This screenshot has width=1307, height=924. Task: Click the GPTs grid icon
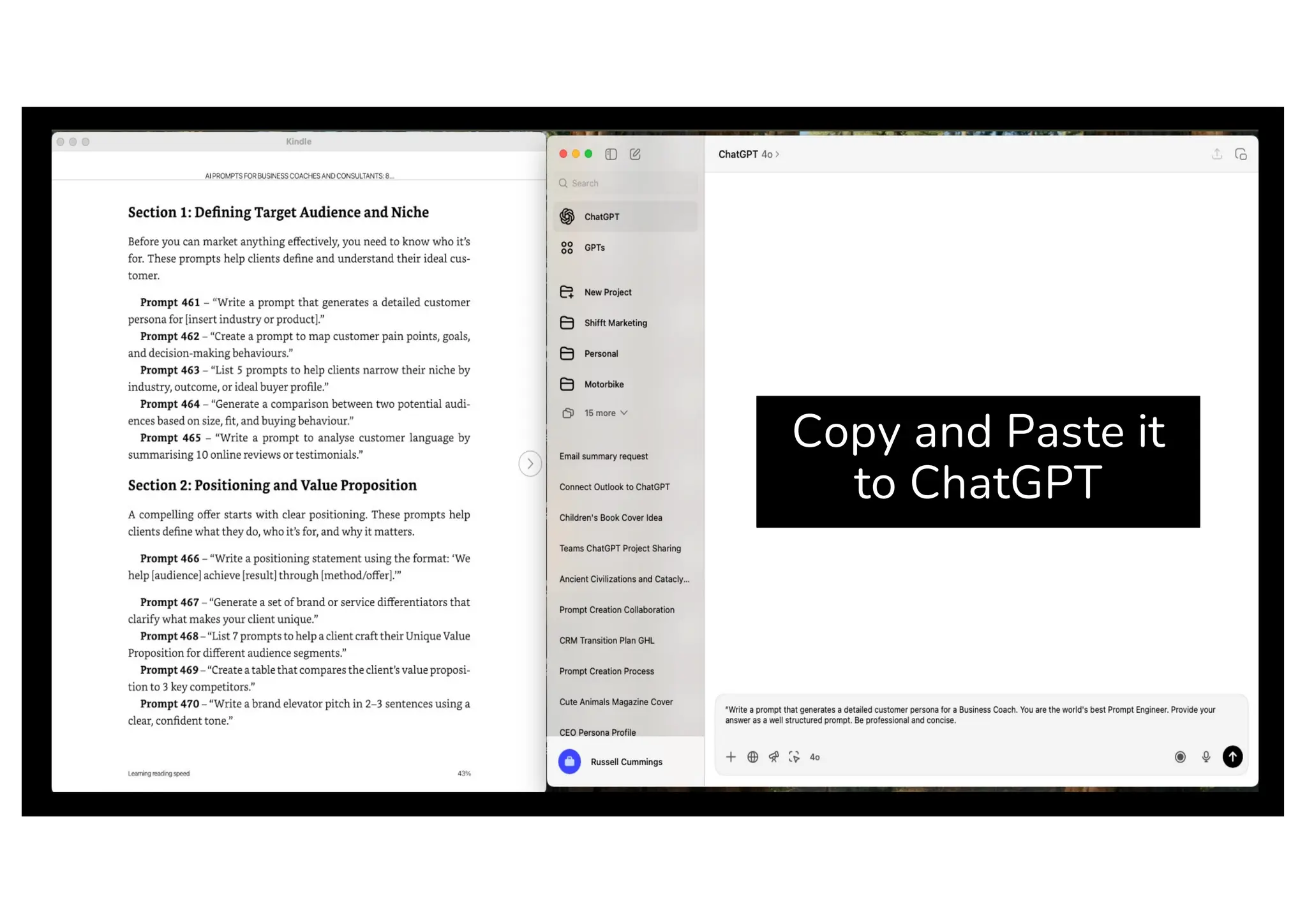[567, 248]
